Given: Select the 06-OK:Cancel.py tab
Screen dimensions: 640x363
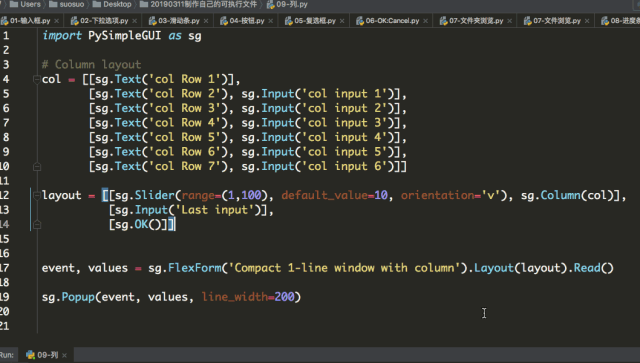Looking at the screenshot, I should (x=392, y=20).
